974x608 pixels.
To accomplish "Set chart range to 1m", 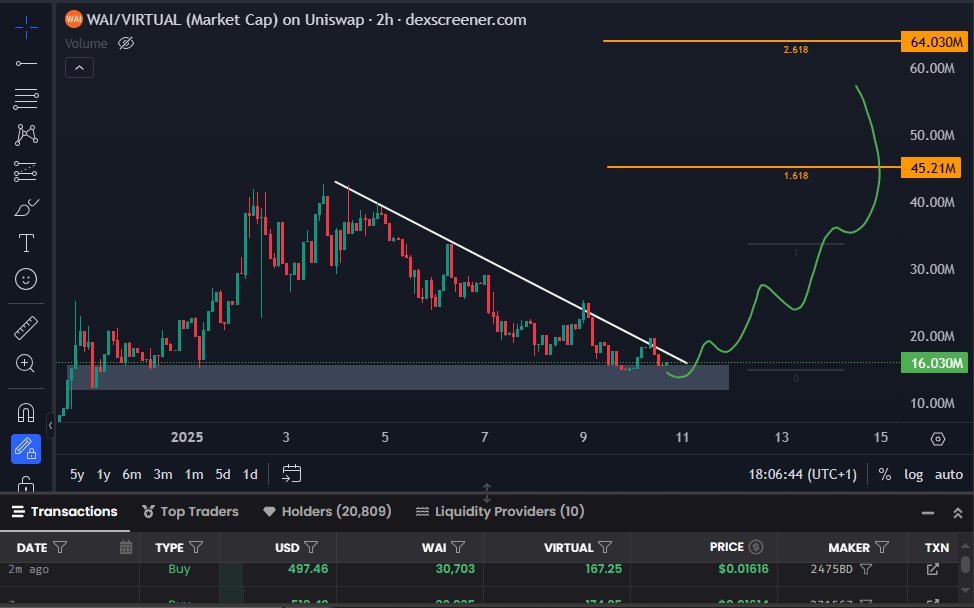I will coord(194,474).
